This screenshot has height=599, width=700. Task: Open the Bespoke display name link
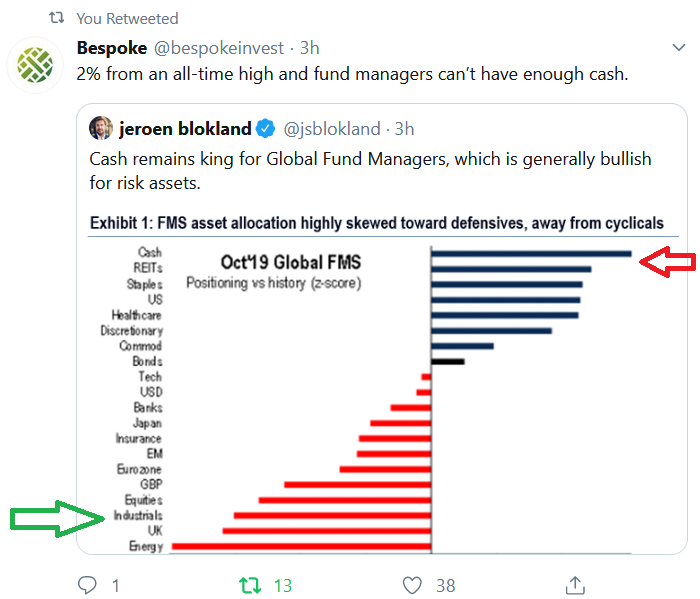click(112, 48)
